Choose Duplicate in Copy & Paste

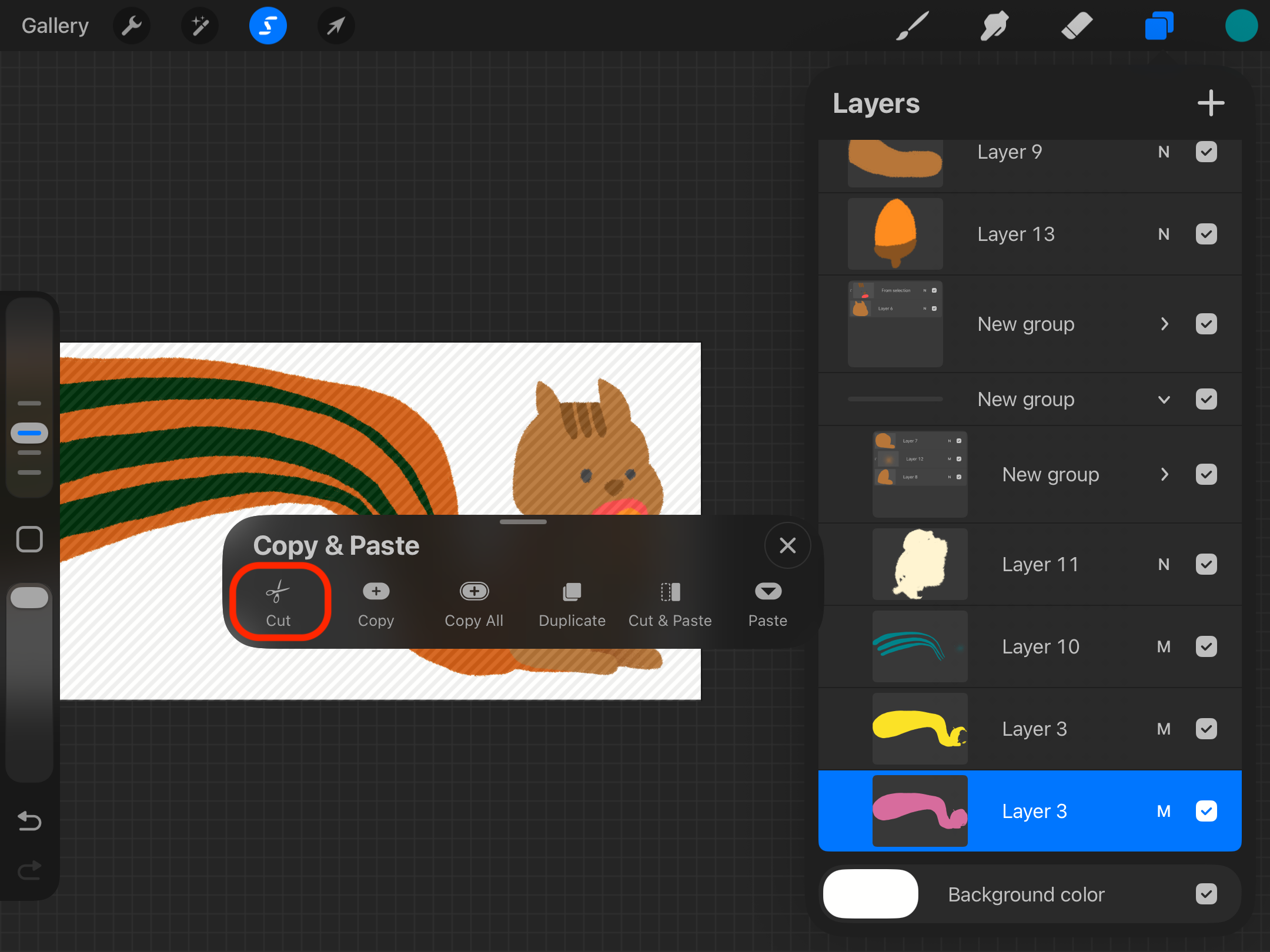click(x=571, y=604)
